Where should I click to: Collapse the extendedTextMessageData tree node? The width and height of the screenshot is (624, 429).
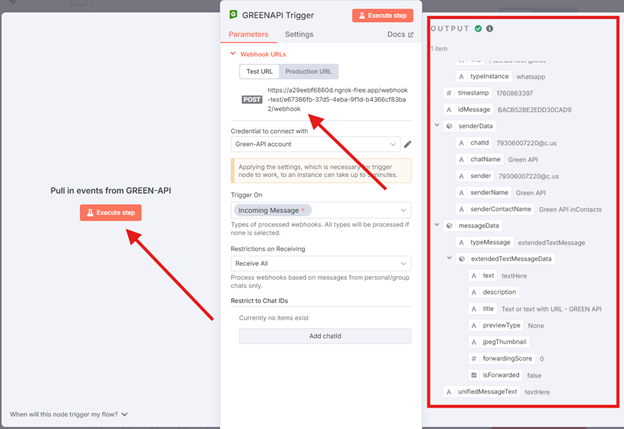[x=449, y=258]
